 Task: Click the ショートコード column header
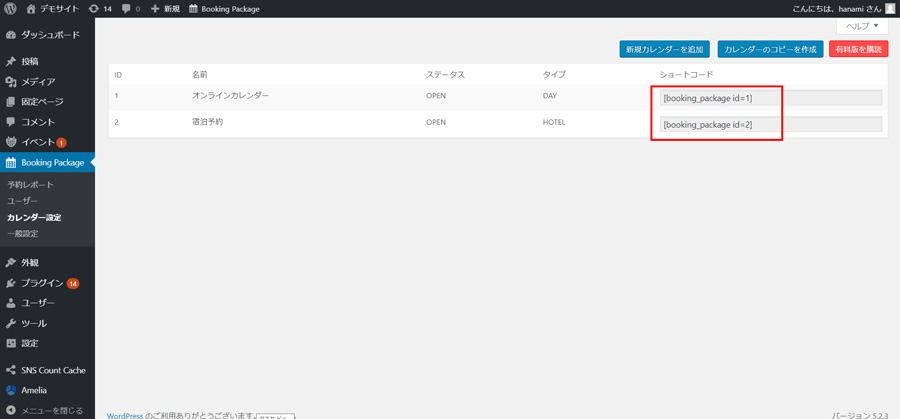pyautogui.click(x=686, y=75)
